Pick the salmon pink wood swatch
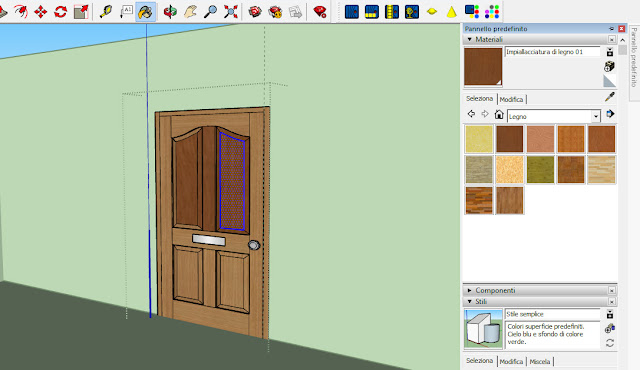640x370 pixels. (540, 139)
